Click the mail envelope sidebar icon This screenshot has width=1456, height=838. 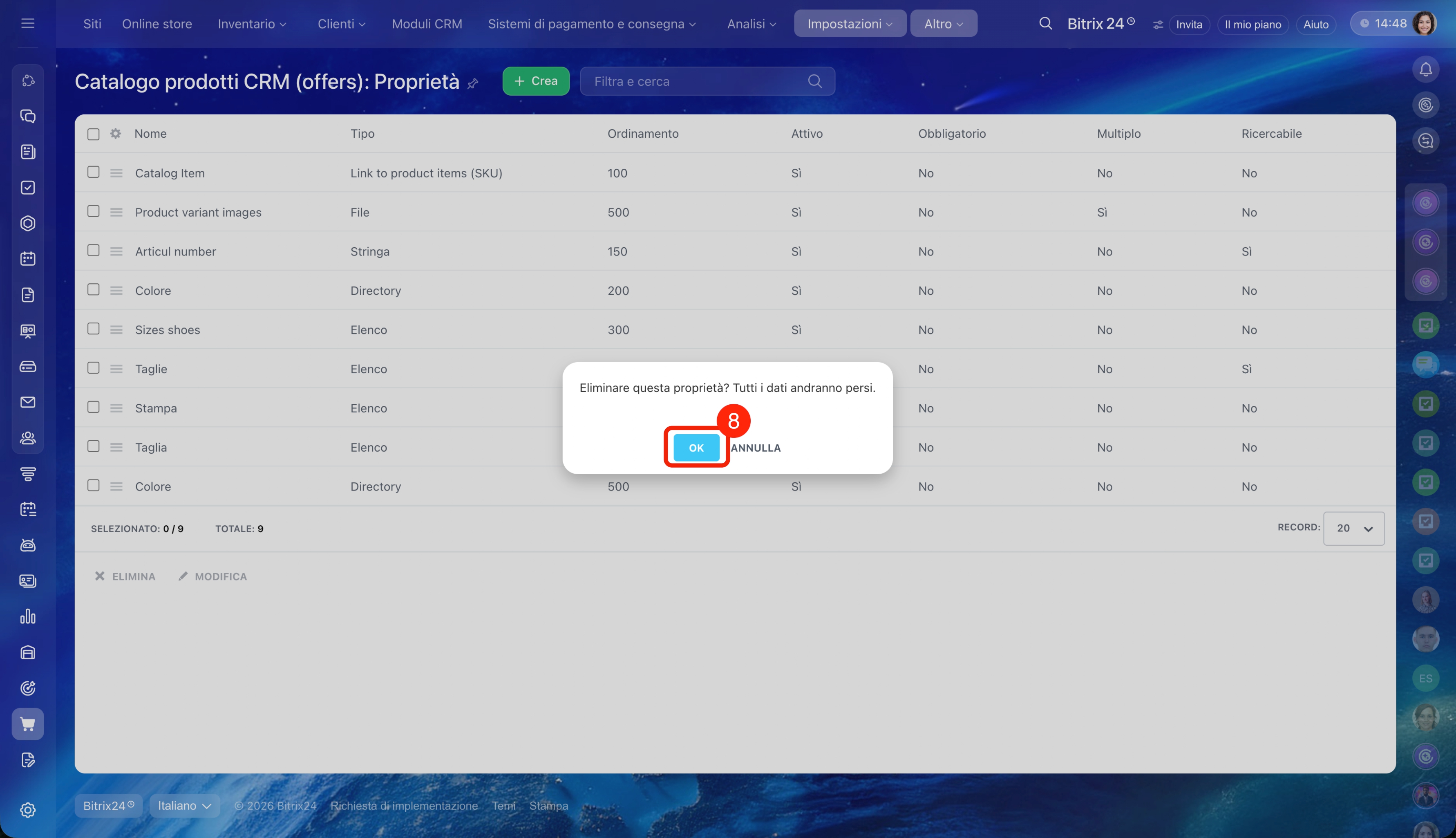[28, 402]
